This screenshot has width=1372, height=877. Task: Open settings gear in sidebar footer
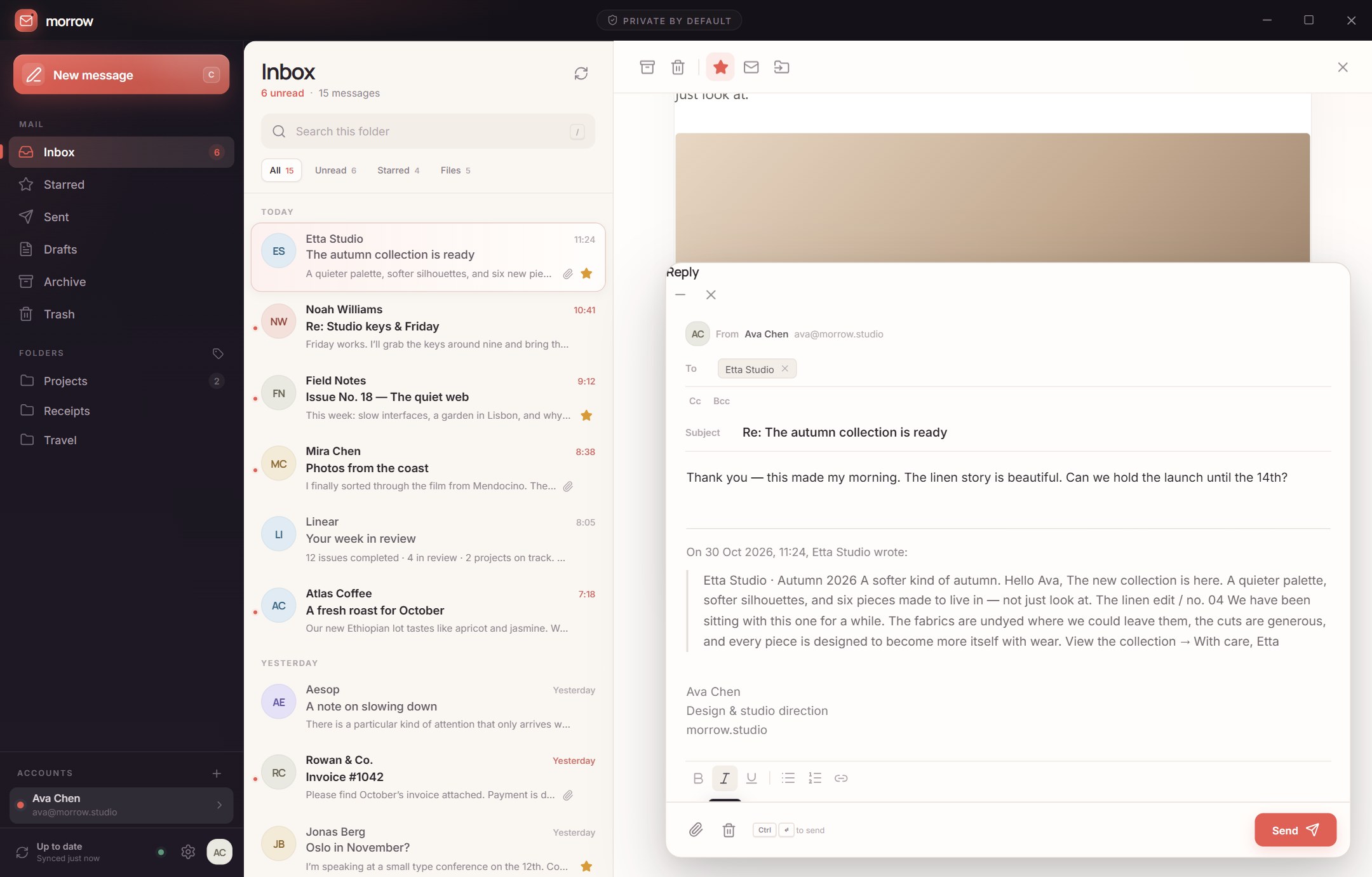coord(187,852)
